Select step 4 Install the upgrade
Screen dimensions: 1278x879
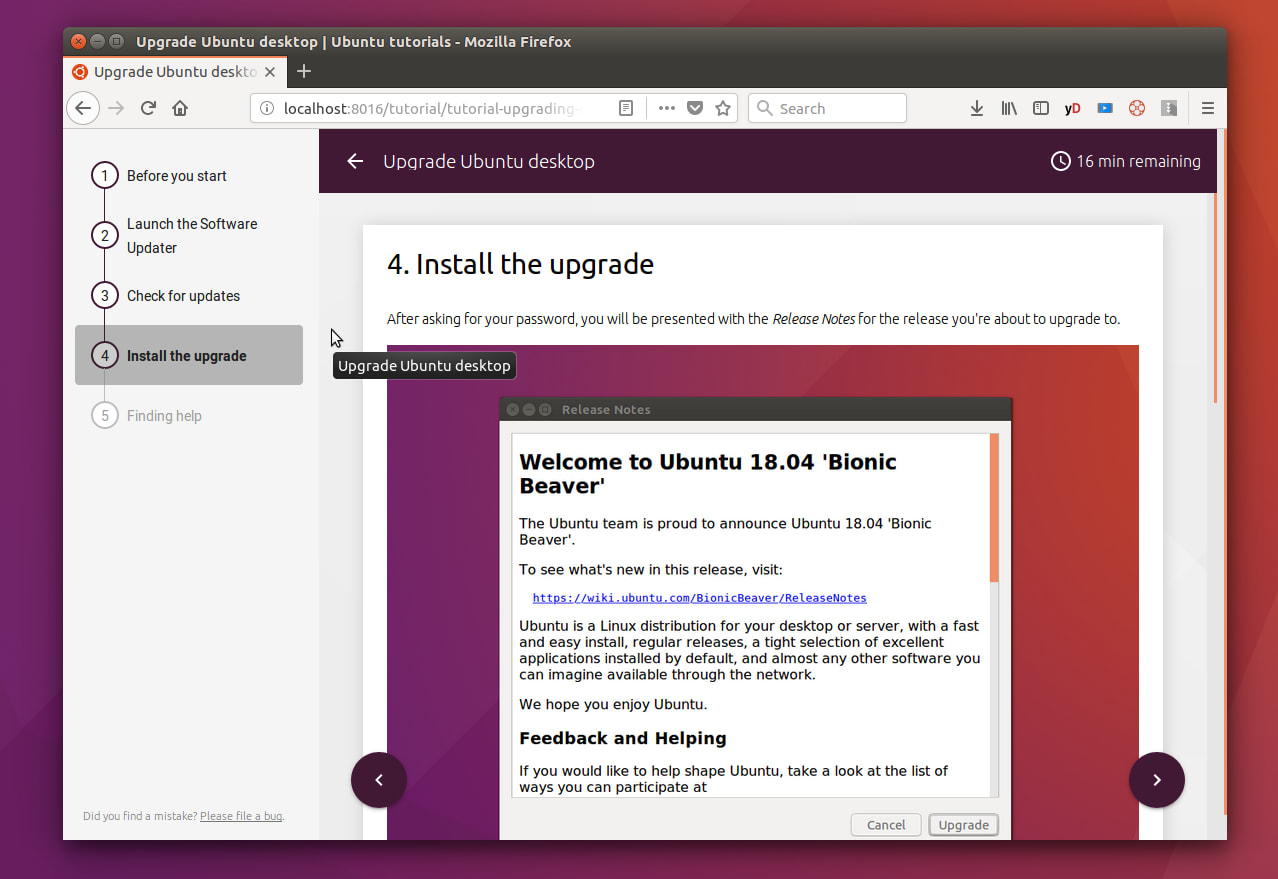click(x=189, y=355)
